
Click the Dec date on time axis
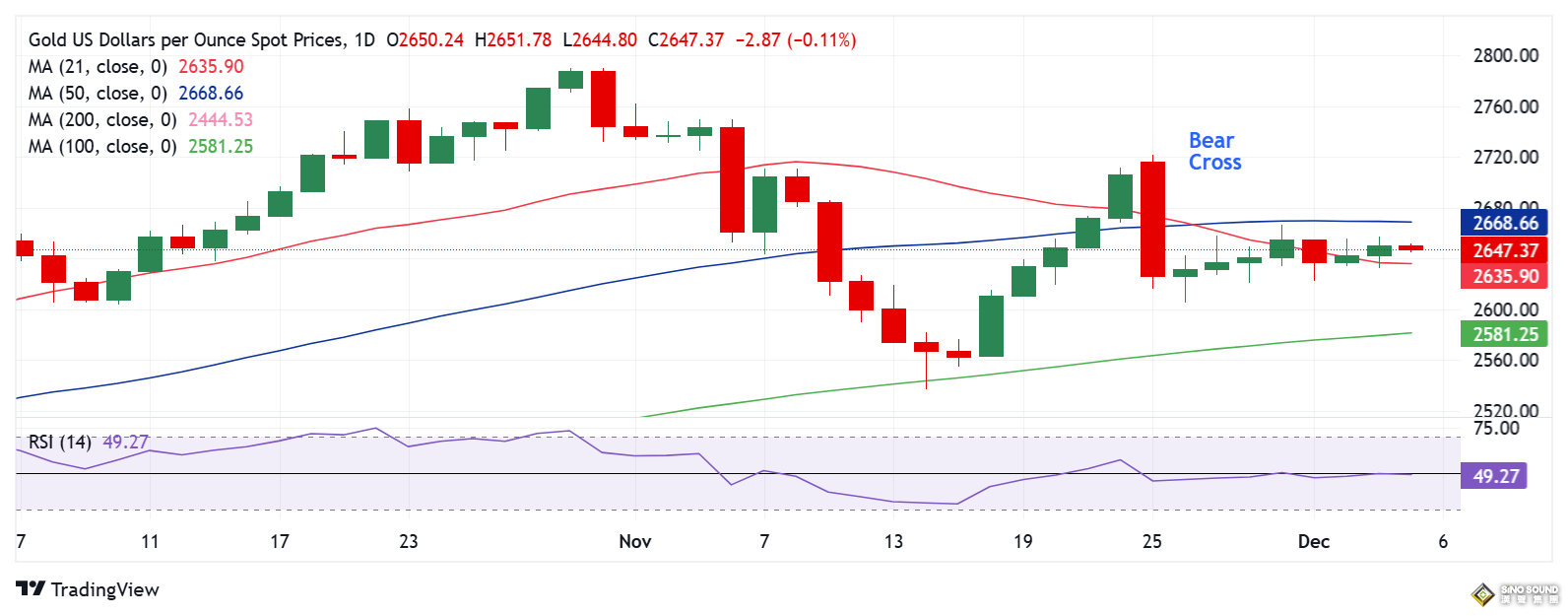(x=1314, y=541)
